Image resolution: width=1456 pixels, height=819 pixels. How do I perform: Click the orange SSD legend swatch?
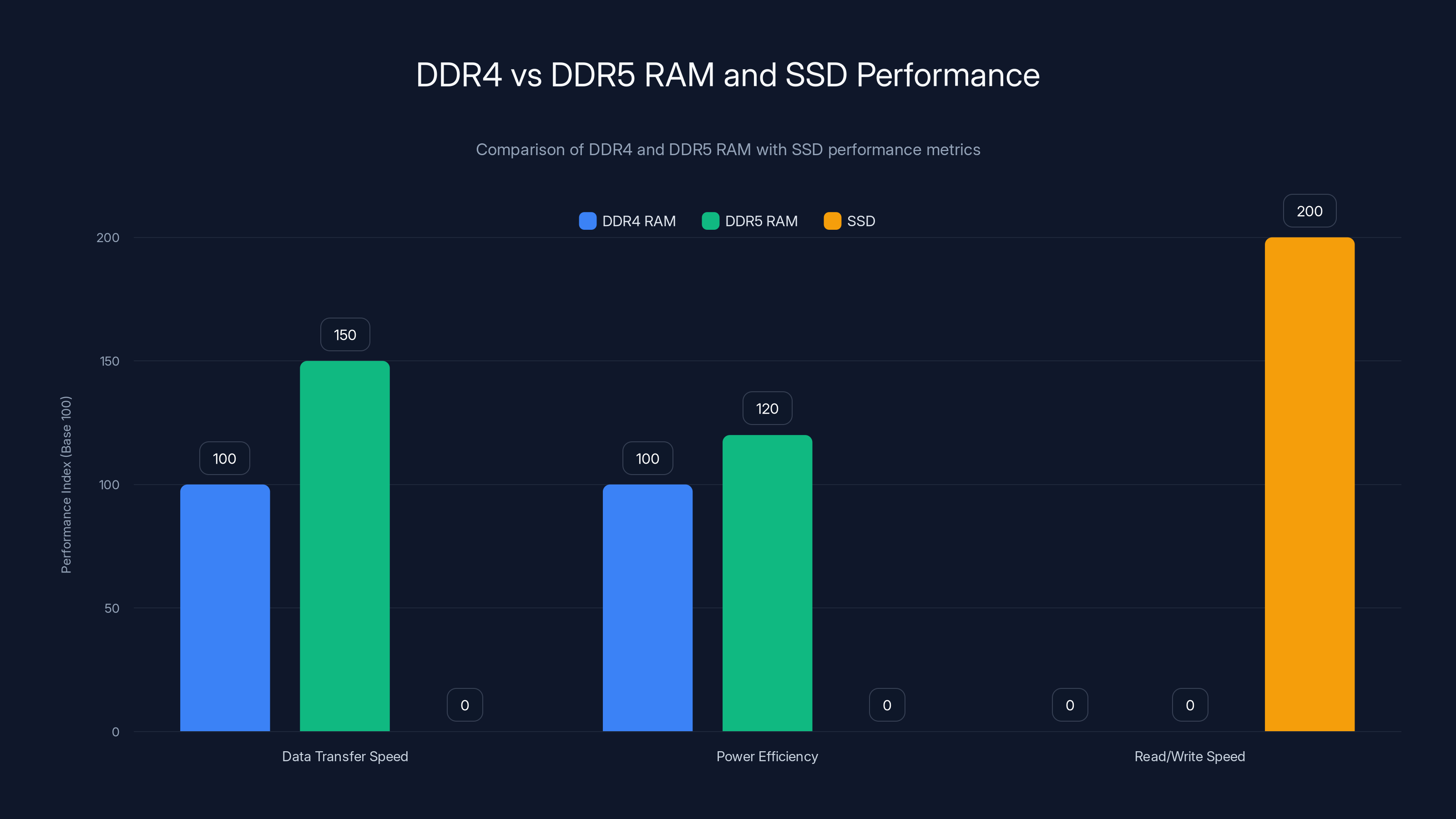(832, 221)
